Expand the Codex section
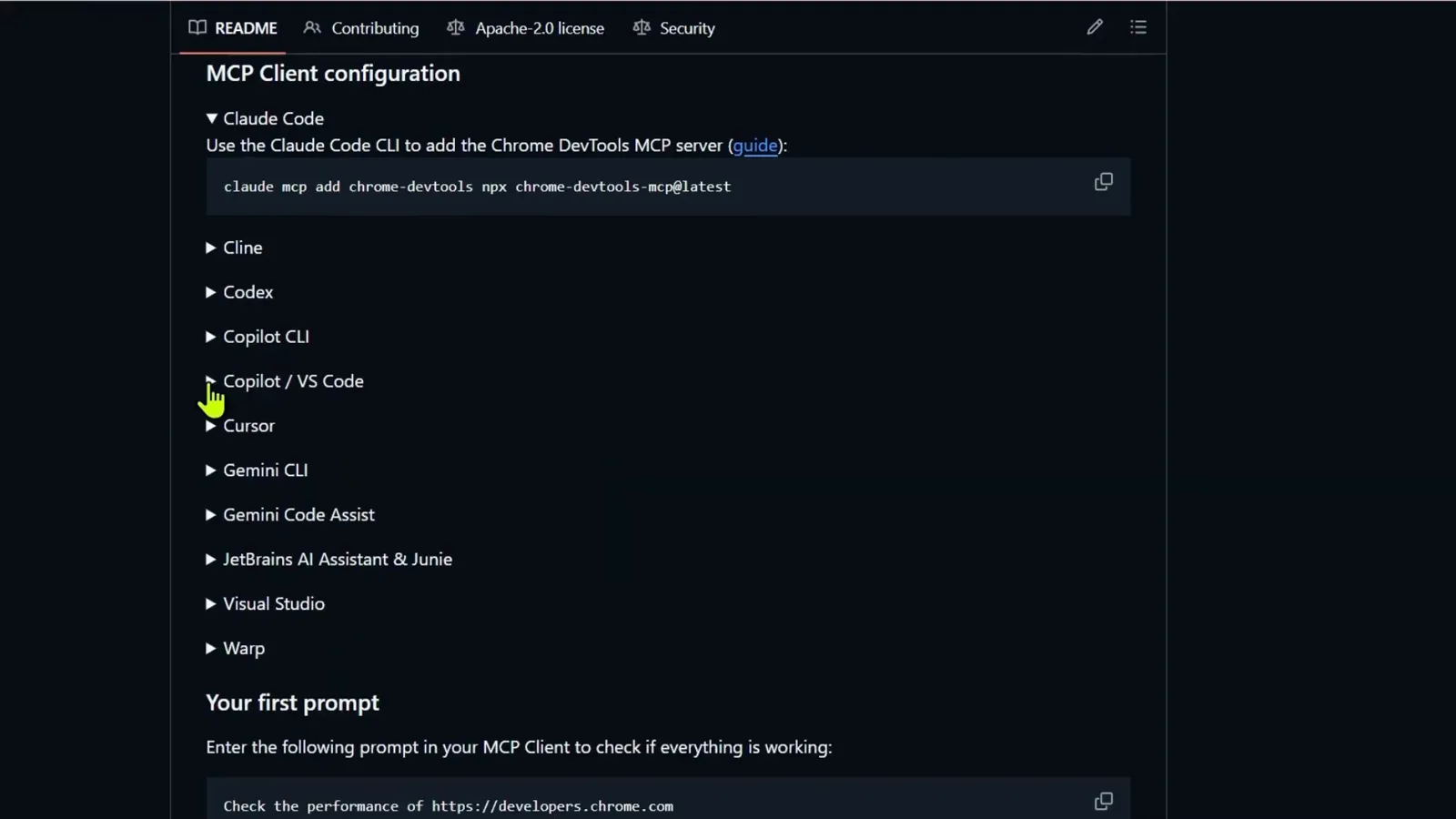 click(240, 292)
